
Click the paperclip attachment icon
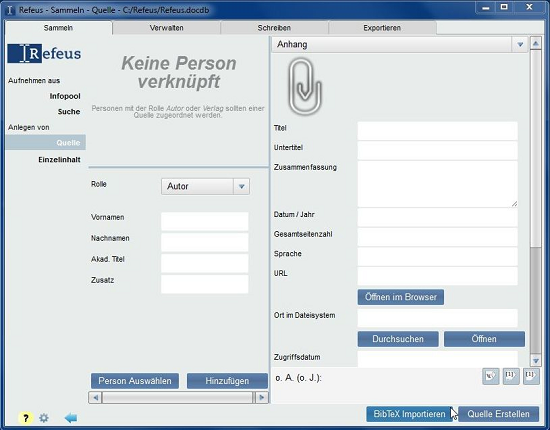tap(304, 87)
